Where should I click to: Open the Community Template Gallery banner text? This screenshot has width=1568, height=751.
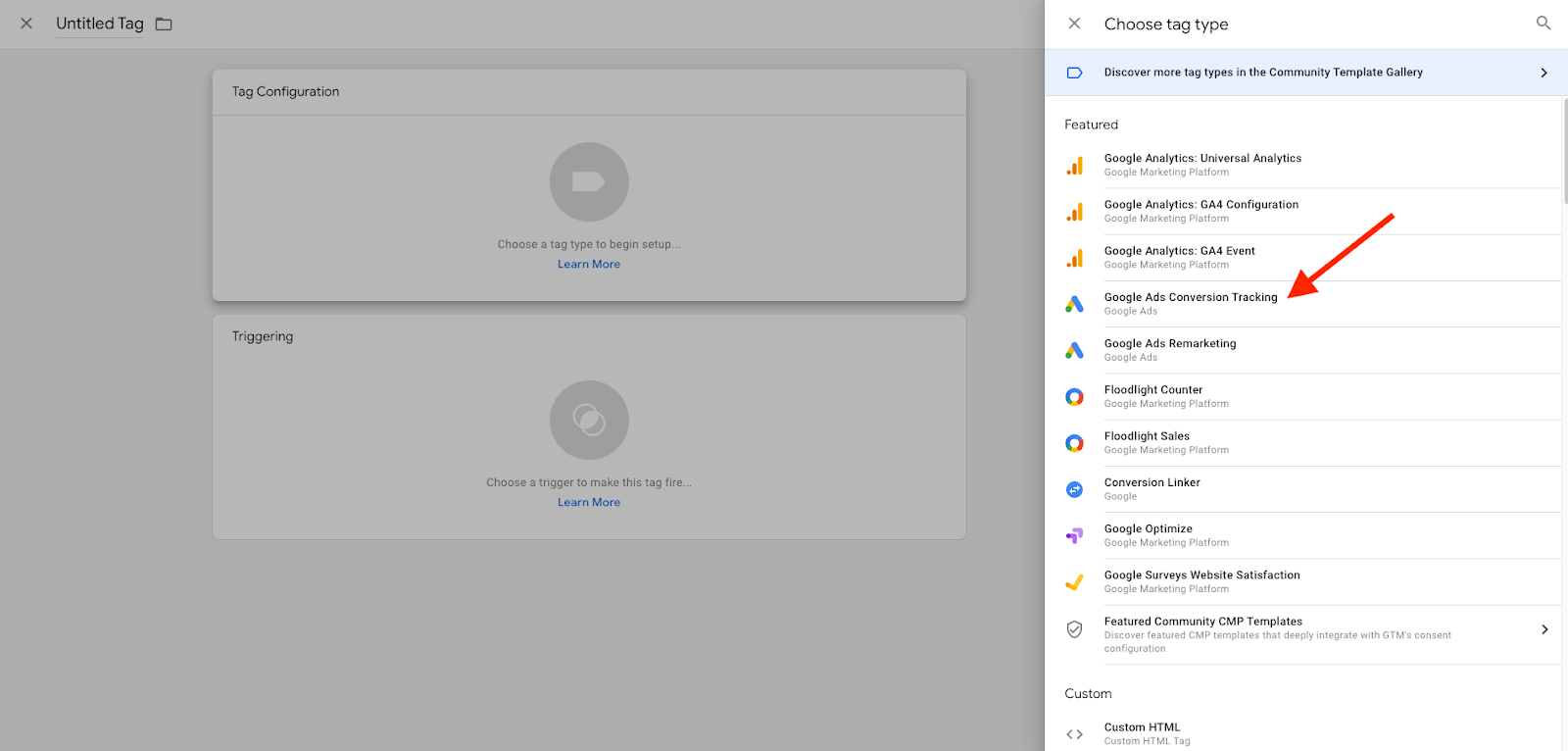coord(1263,73)
